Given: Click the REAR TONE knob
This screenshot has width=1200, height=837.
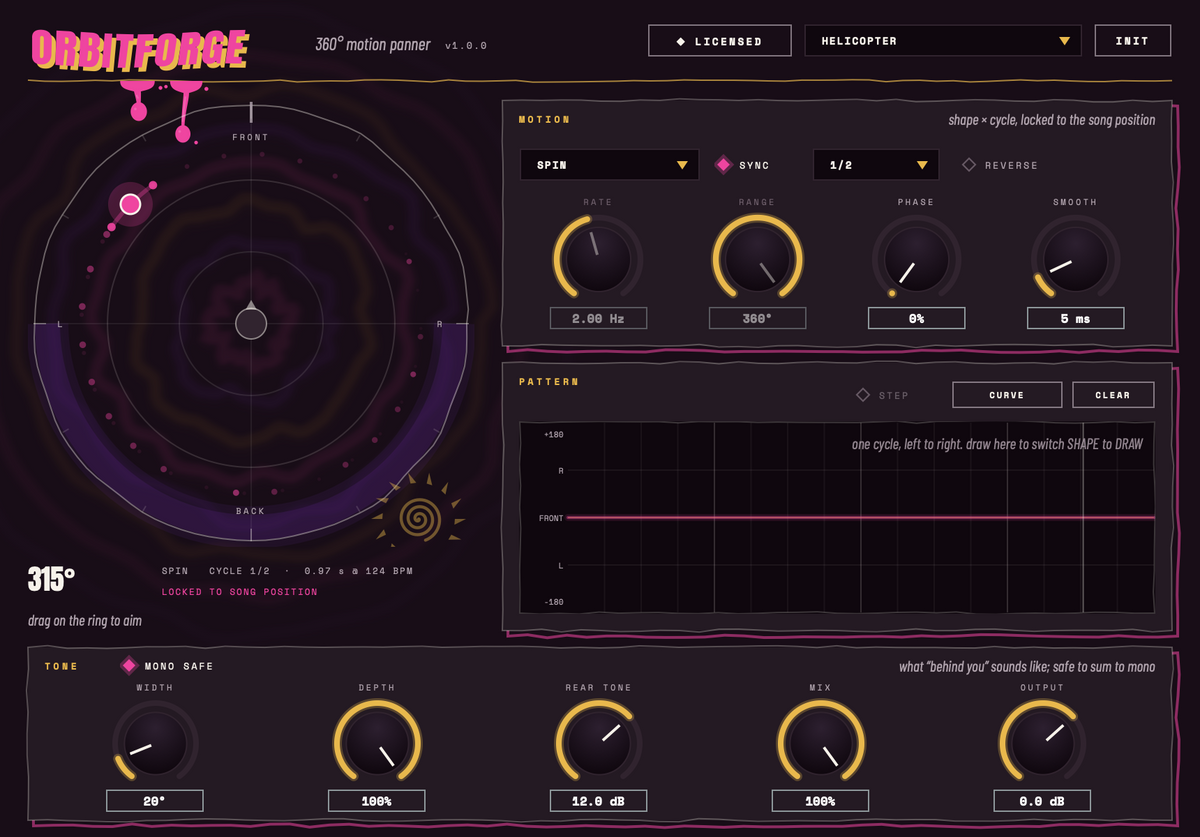Looking at the screenshot, I should (x=599, y=743).
